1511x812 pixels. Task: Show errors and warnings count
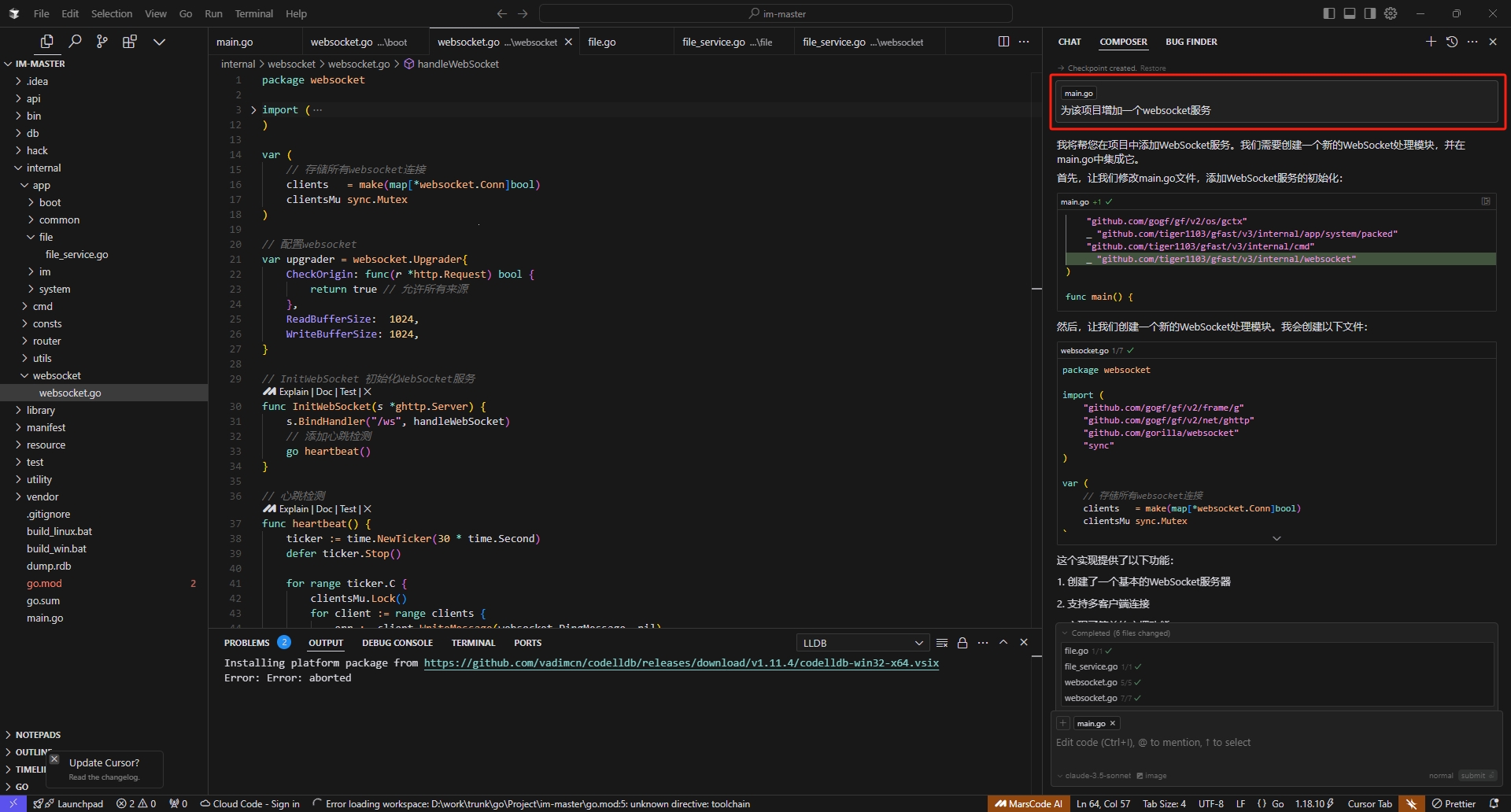click(x=136, y=803)
